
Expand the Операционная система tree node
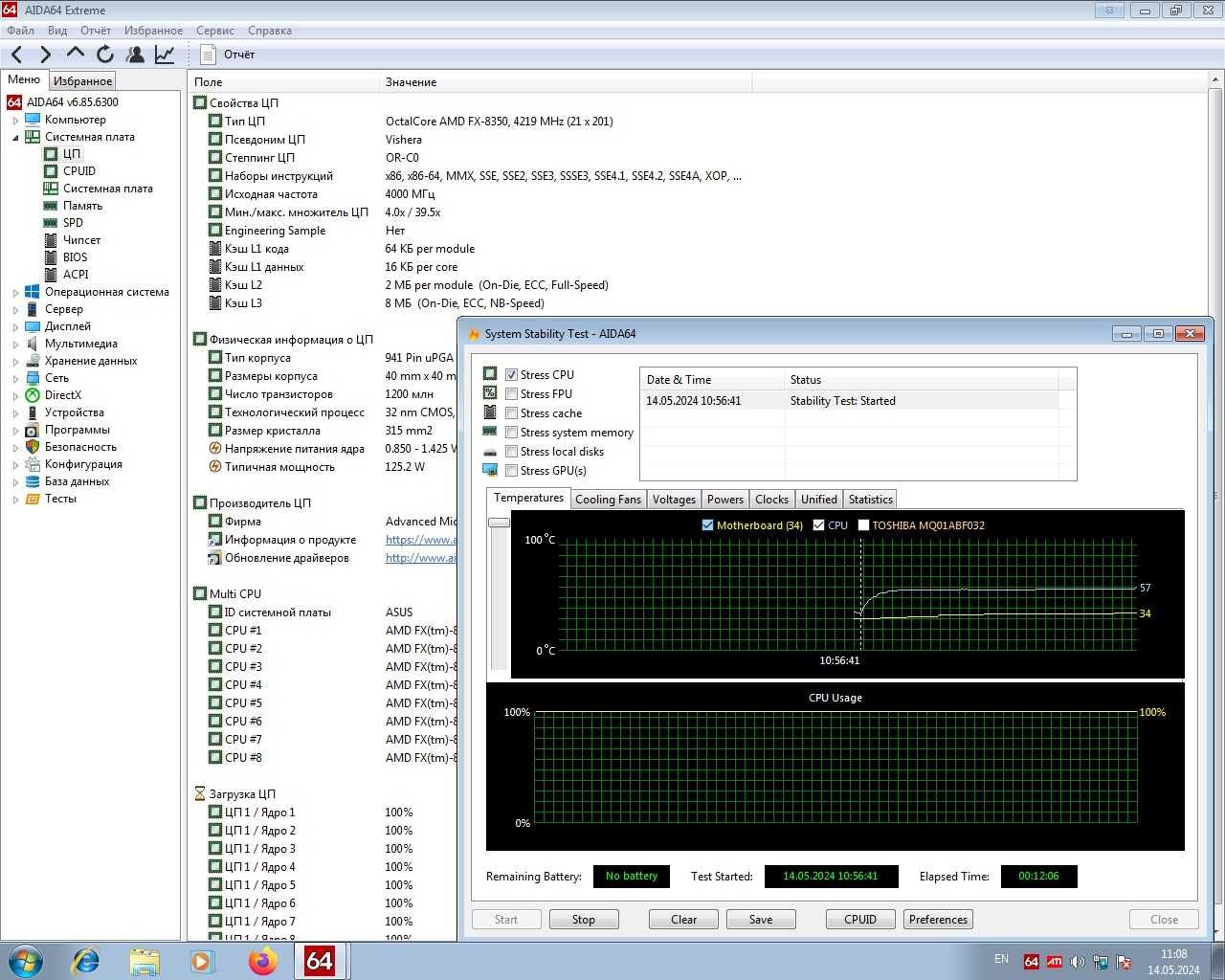click(15, 293)
